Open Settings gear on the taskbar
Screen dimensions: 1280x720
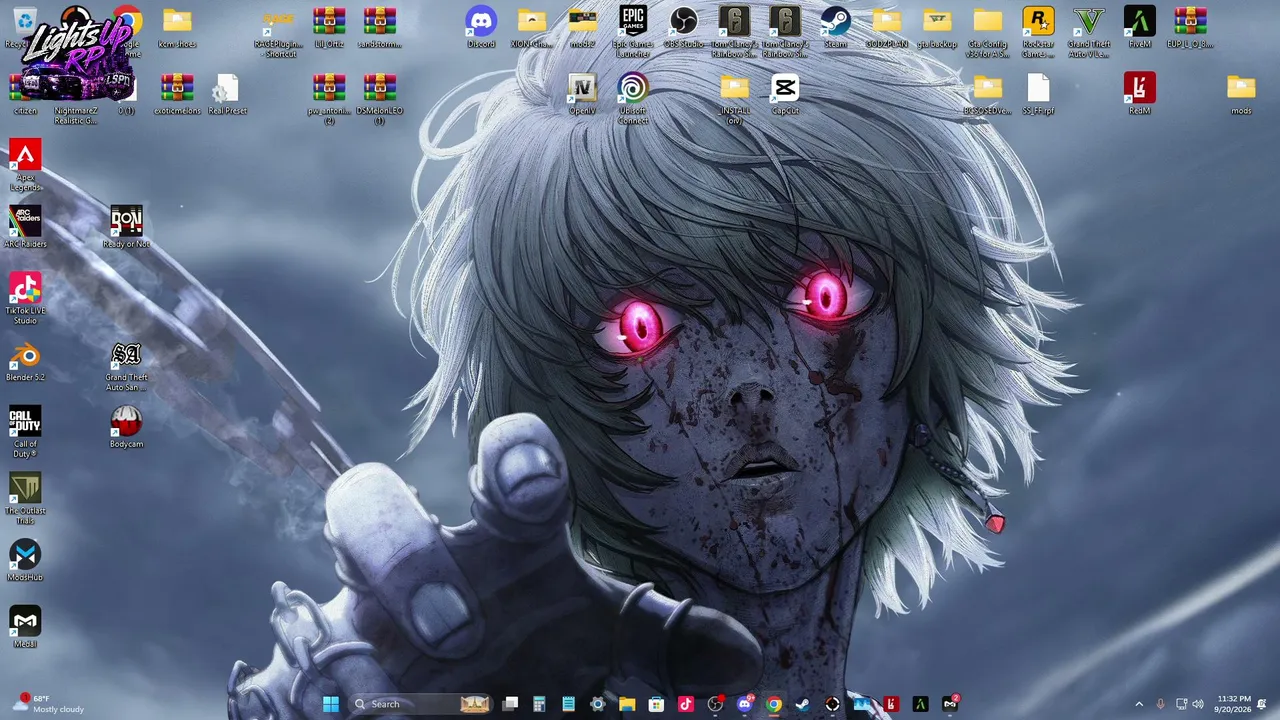click(x=598, y=704)
